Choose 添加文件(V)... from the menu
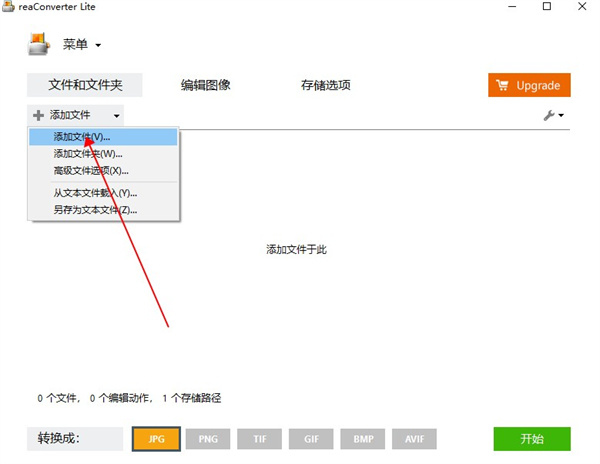 82,137
